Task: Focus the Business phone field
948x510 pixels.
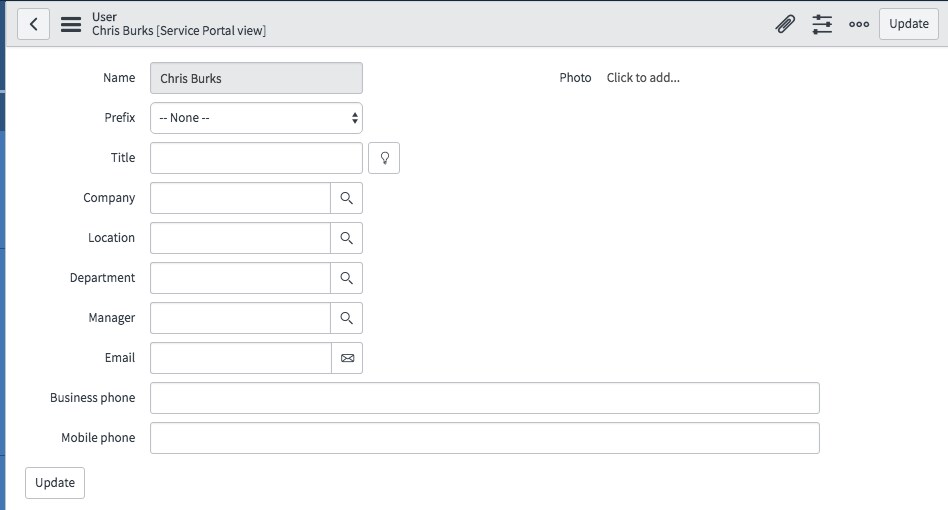Action: coord(485,398)
